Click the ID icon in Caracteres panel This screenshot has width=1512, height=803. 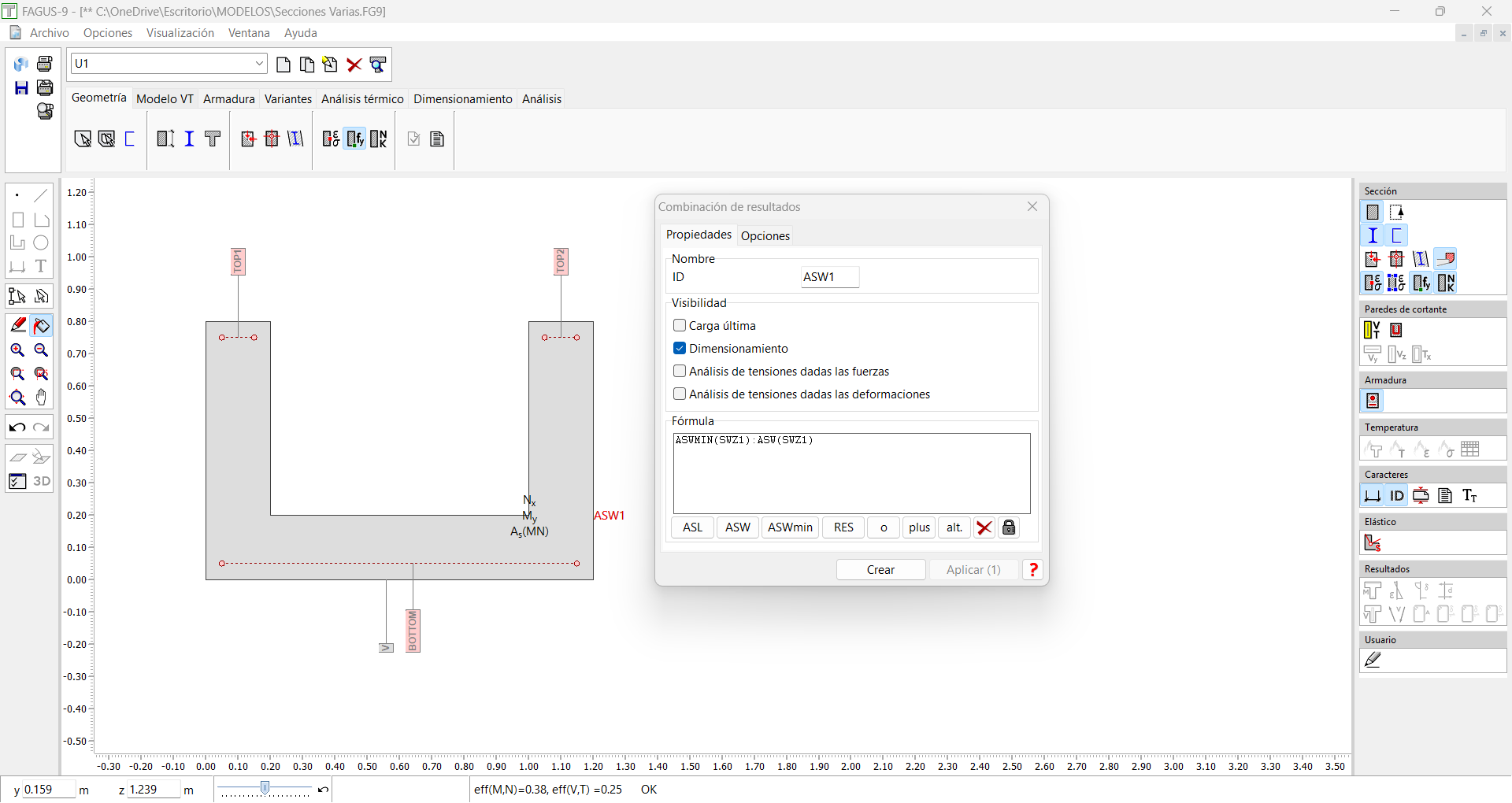(1396, 495)
